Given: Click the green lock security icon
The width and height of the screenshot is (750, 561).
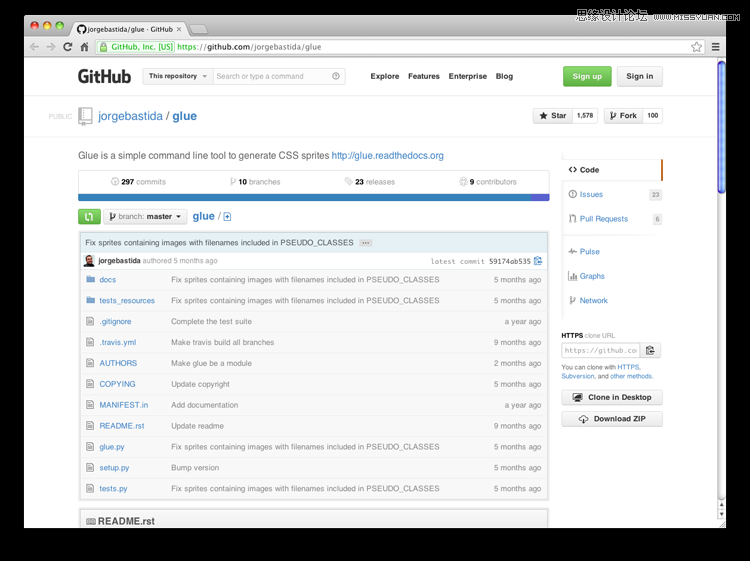Looking at the screenshot, I should 103,47.
